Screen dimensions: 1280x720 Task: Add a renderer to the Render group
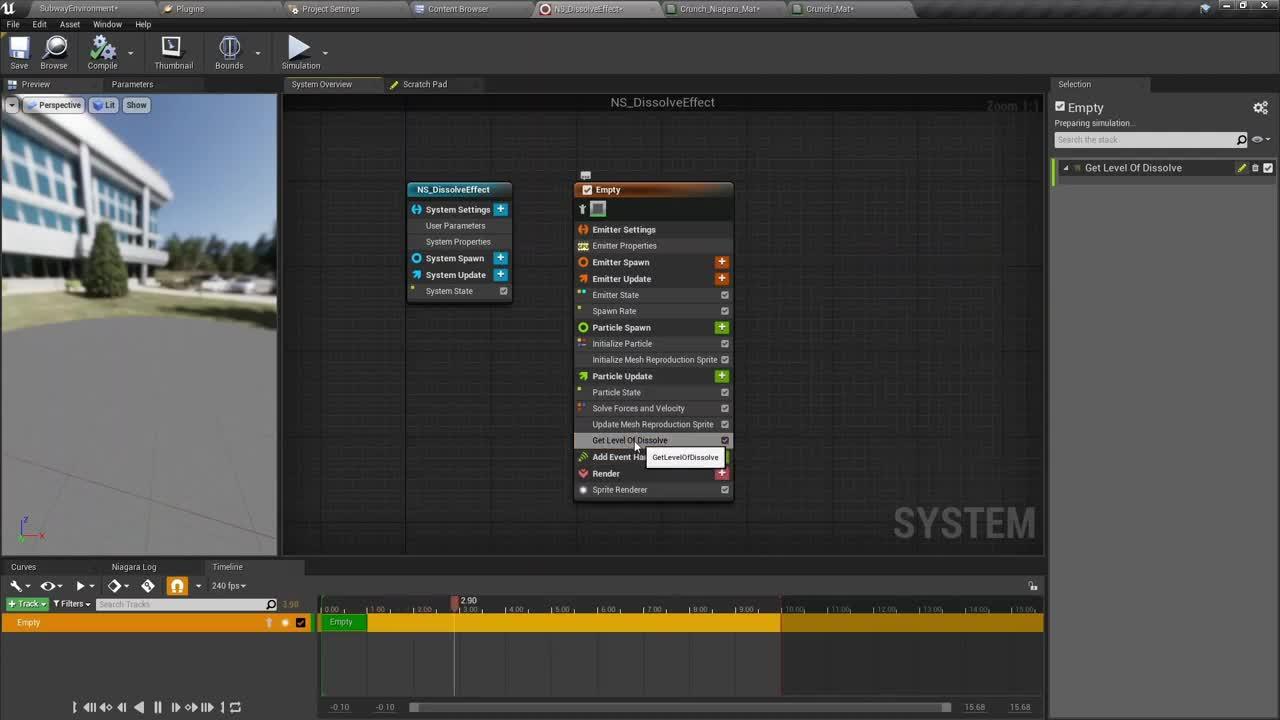[721, 473]
